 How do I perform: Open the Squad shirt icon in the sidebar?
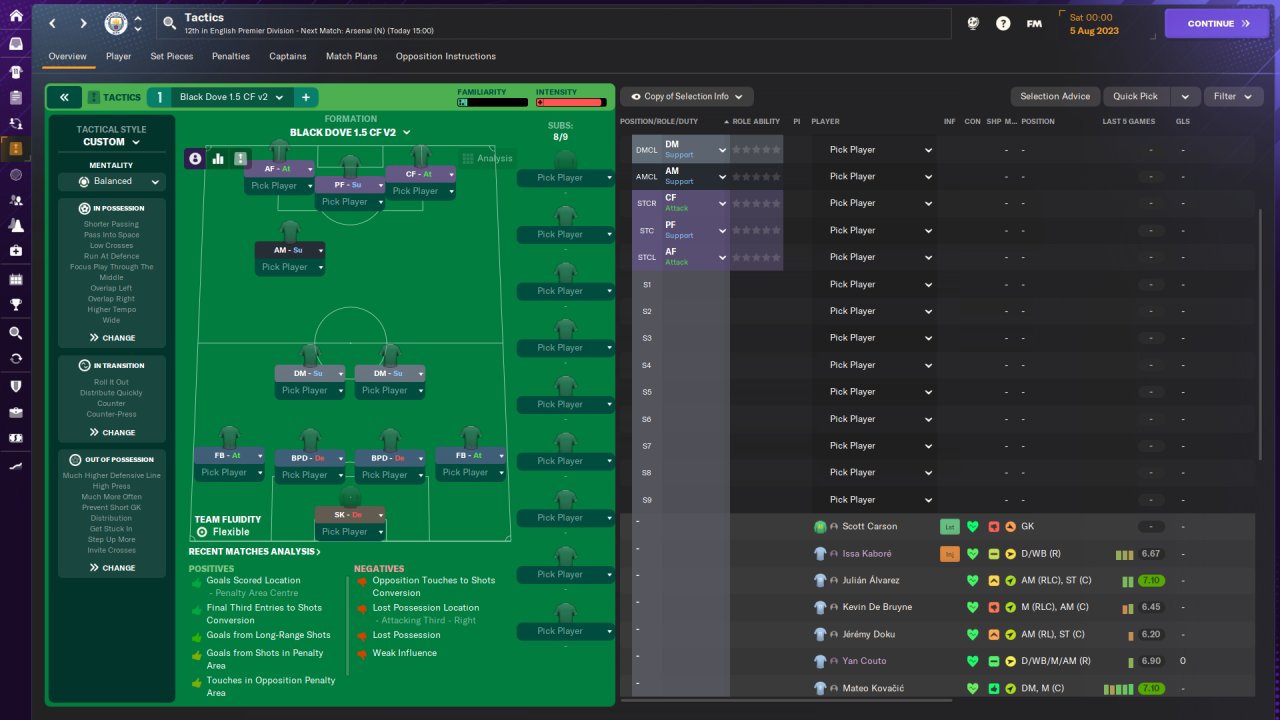(16, 72)
